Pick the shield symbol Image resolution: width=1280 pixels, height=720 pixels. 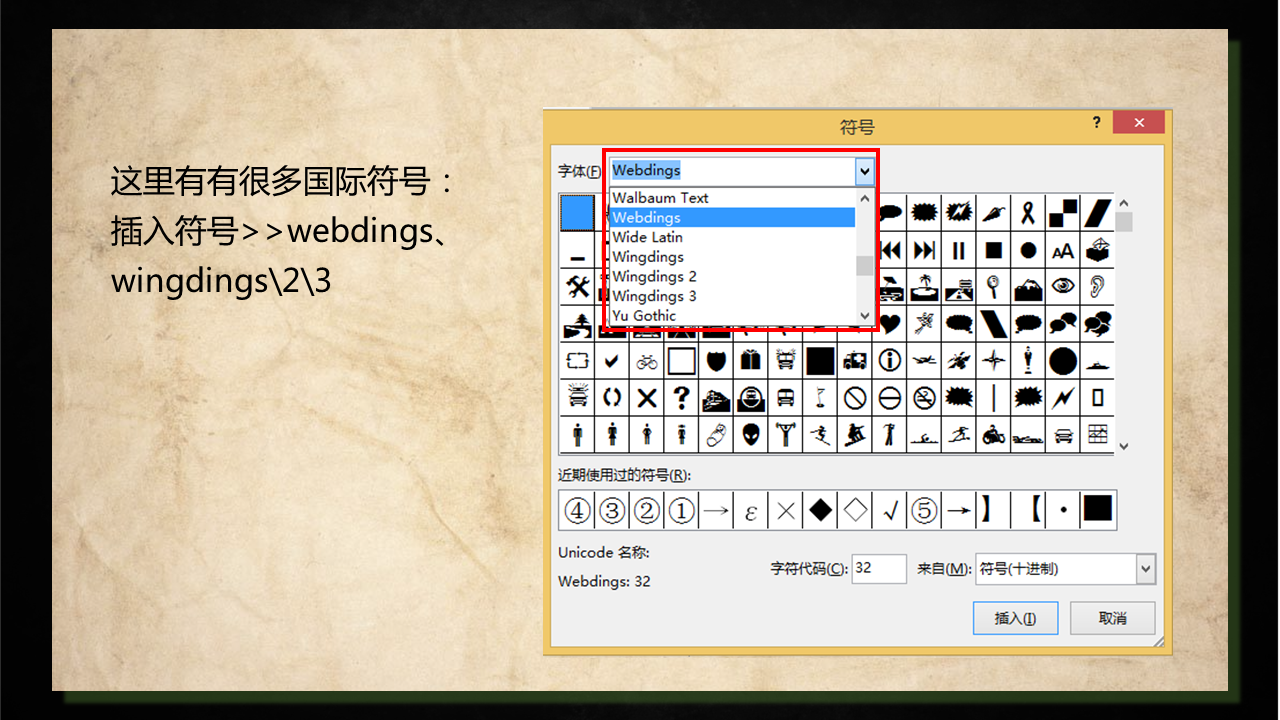(x=716, y=361)
